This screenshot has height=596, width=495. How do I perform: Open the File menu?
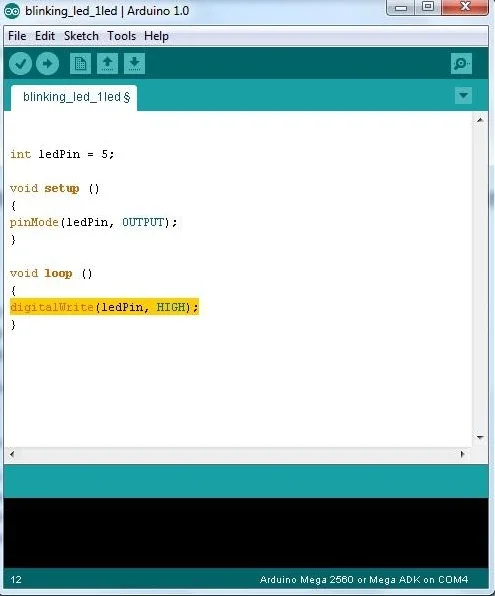[17, 36]
